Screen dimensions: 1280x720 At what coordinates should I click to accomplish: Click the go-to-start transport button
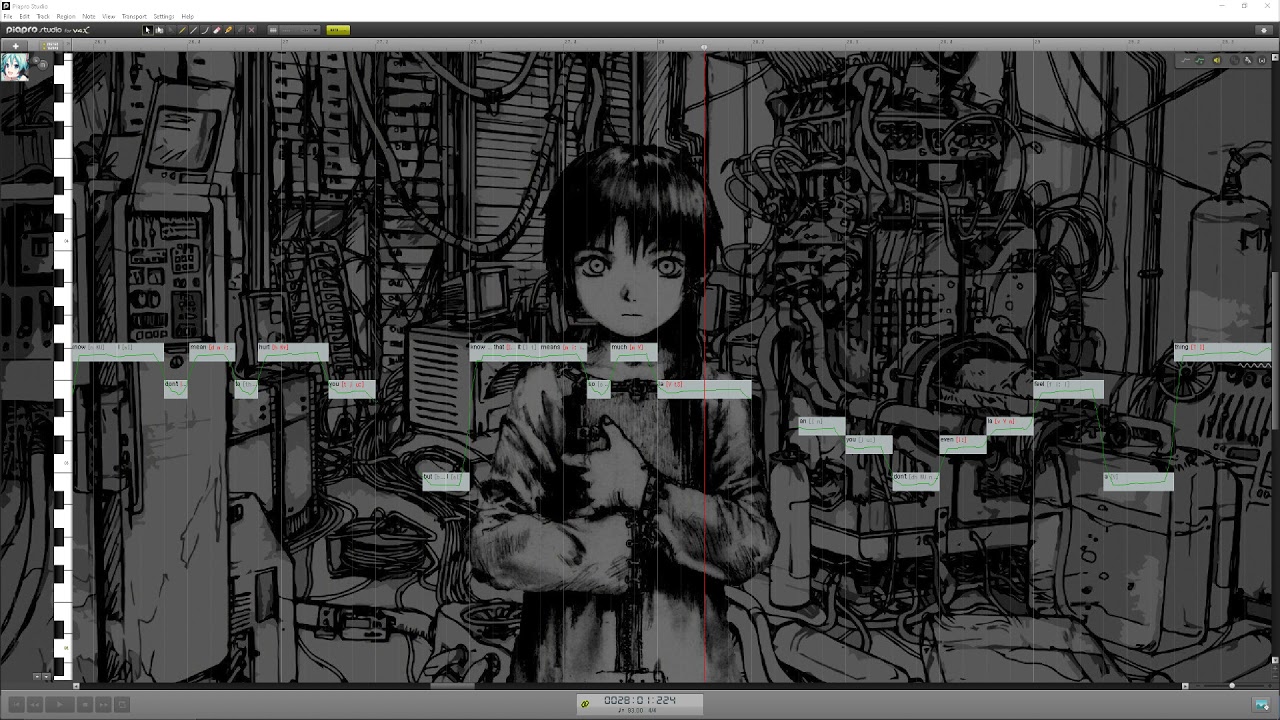[x=16, y=704]
